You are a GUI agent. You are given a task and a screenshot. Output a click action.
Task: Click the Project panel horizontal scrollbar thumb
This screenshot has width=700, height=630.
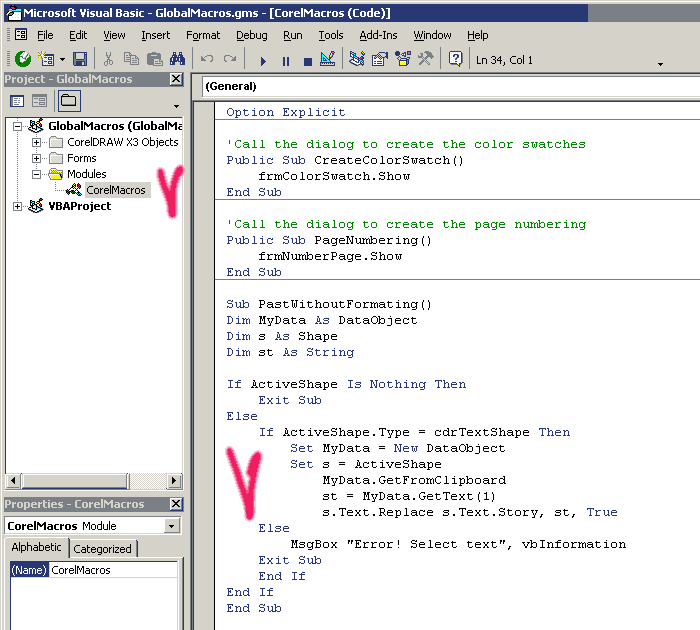tap(75, 481)
